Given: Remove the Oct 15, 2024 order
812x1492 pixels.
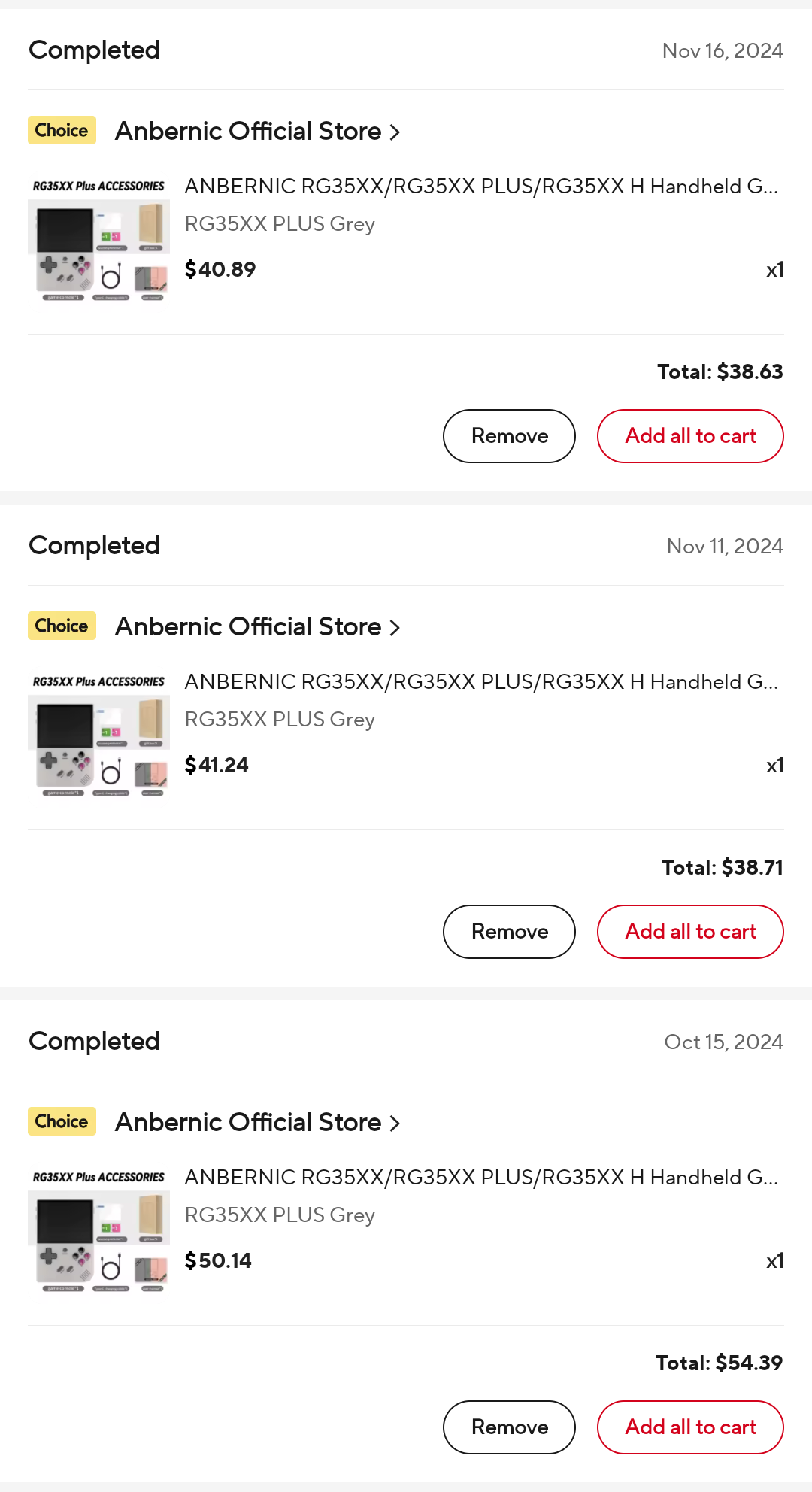Looking at the screenshot, I should click(x=509, y=1427).
